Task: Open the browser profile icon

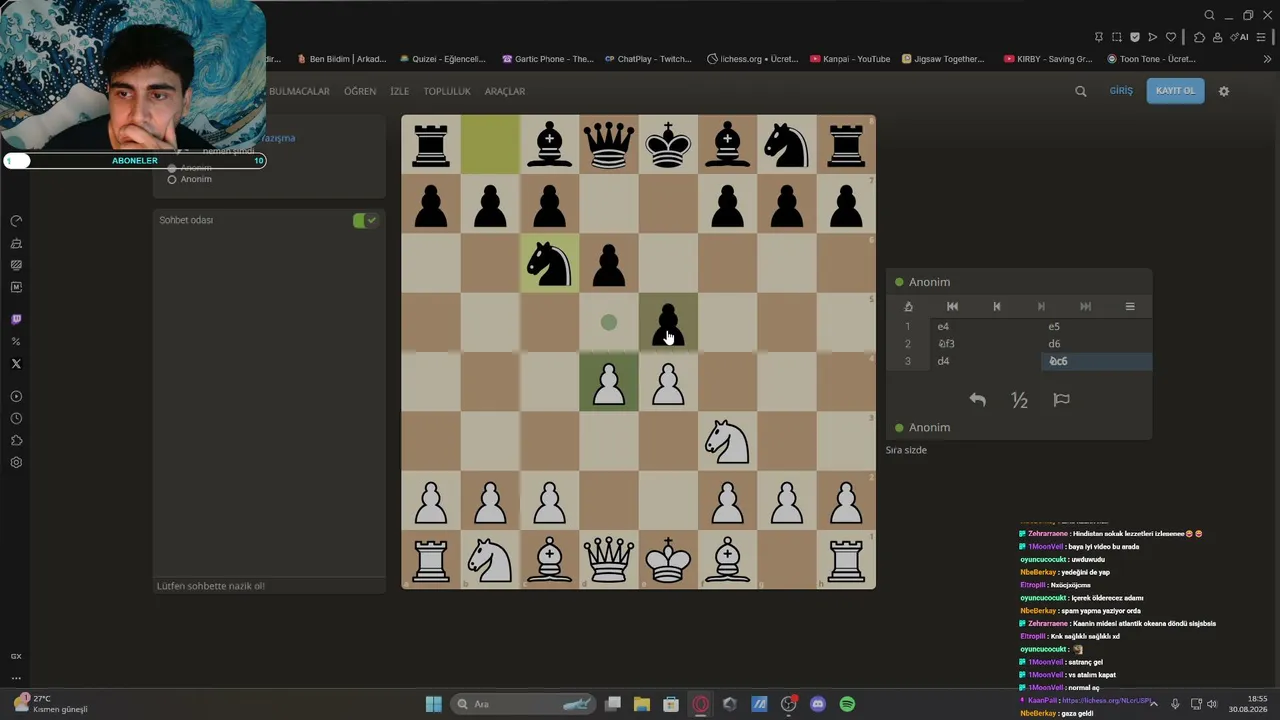Action: pos(1217,37)
